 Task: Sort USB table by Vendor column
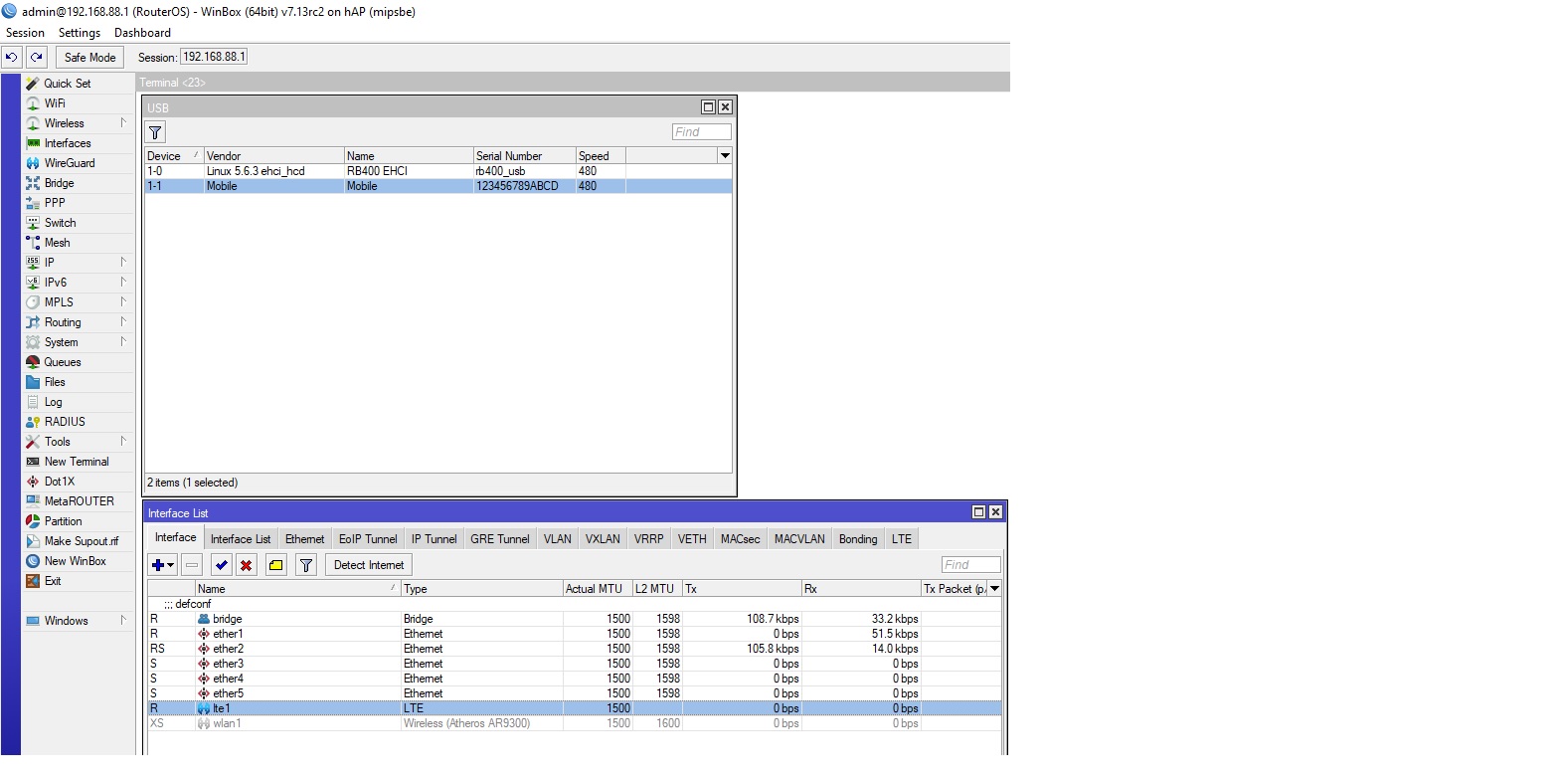273,156
